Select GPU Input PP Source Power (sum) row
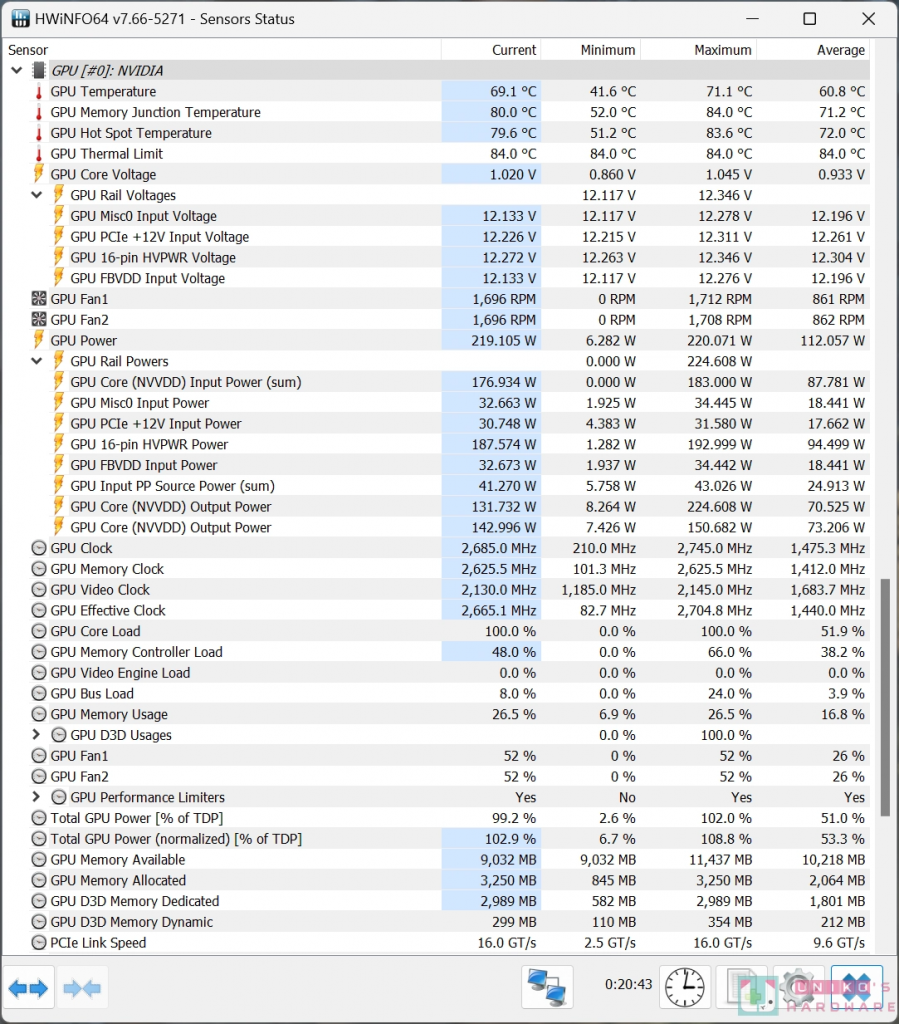Image resolution: width=899 pixels, height=1024 pixels. pos(437,486)
